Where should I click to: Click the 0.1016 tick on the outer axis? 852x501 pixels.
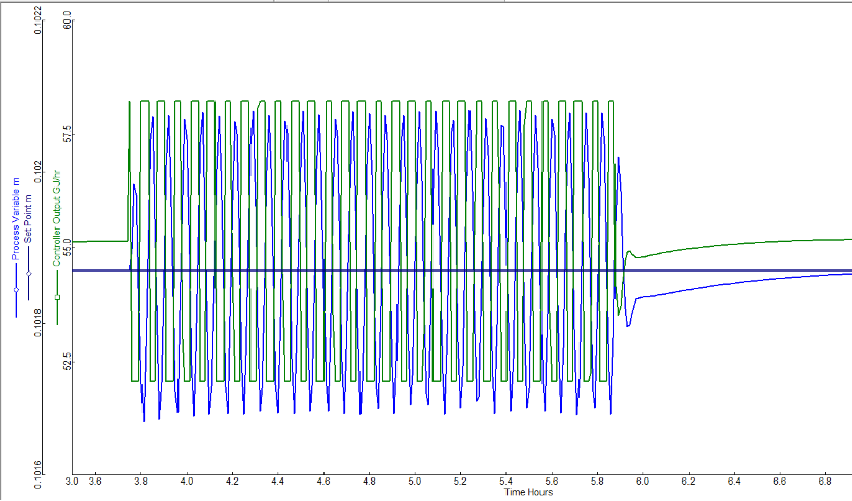(x=38, y=474)
